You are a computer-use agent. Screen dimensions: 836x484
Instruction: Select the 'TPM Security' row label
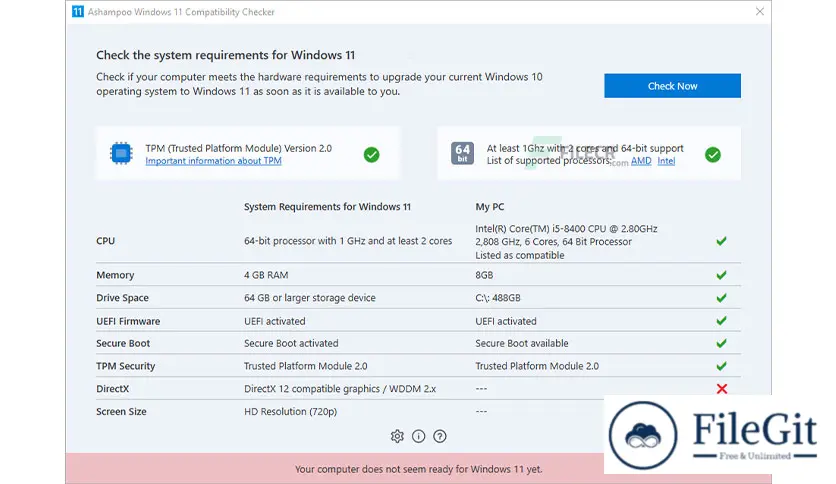pyautogui.click(x=125, y=366)
